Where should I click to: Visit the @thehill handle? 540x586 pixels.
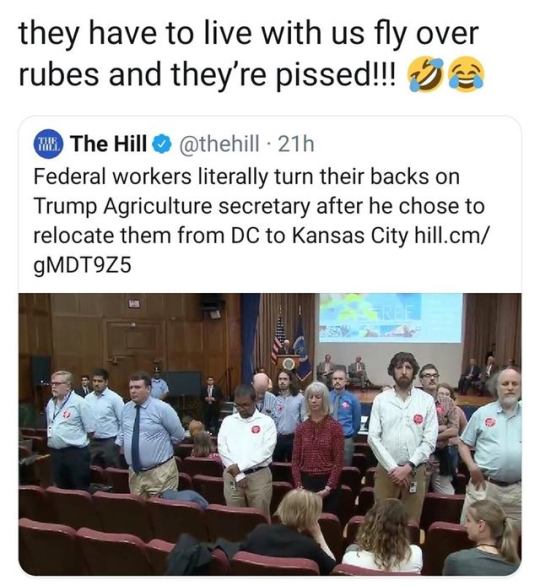click(x=219, y=144)
